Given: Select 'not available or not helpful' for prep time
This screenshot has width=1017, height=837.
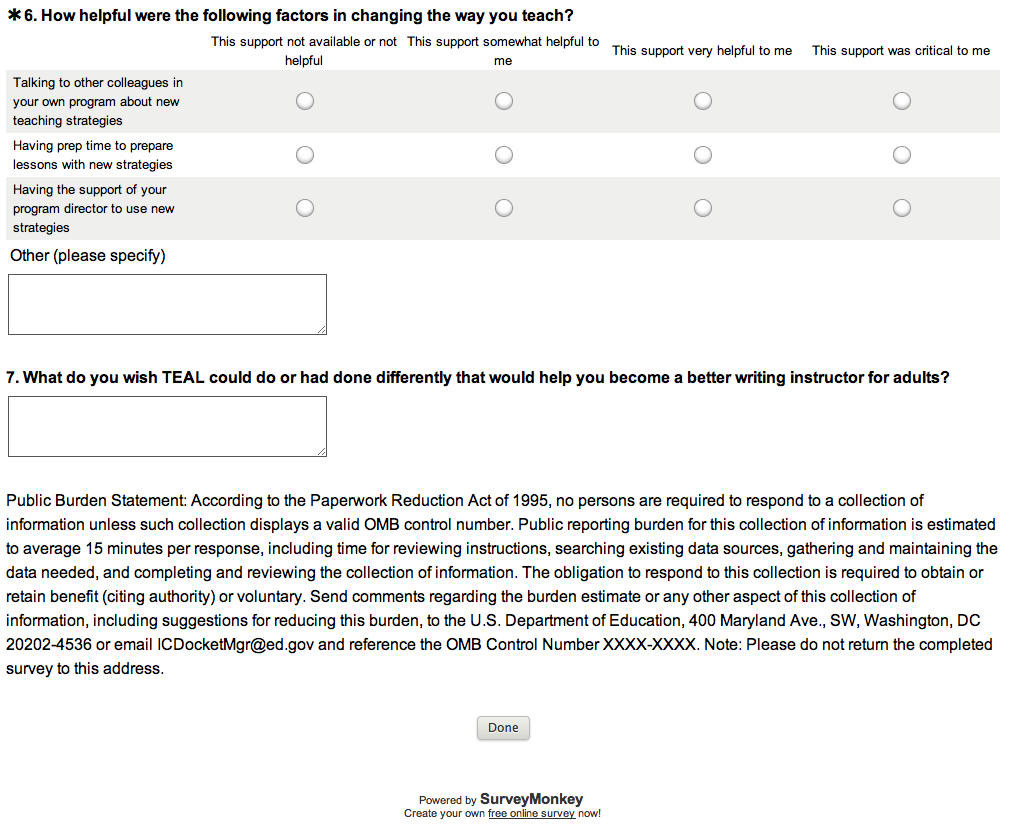Looking at the screenshot, I should 305,155.
